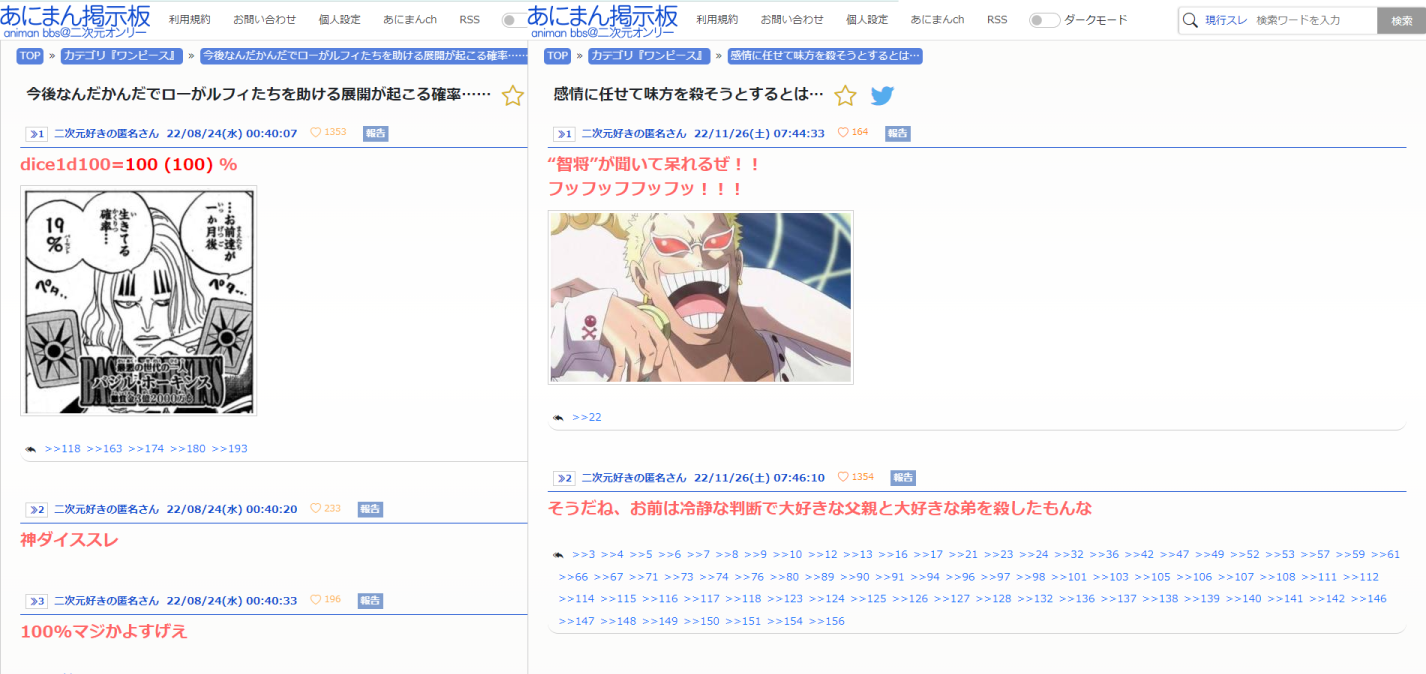The image size is (1426, 674).
Task: Click the magnifier icon in the search box
Action: point(1190,20)
